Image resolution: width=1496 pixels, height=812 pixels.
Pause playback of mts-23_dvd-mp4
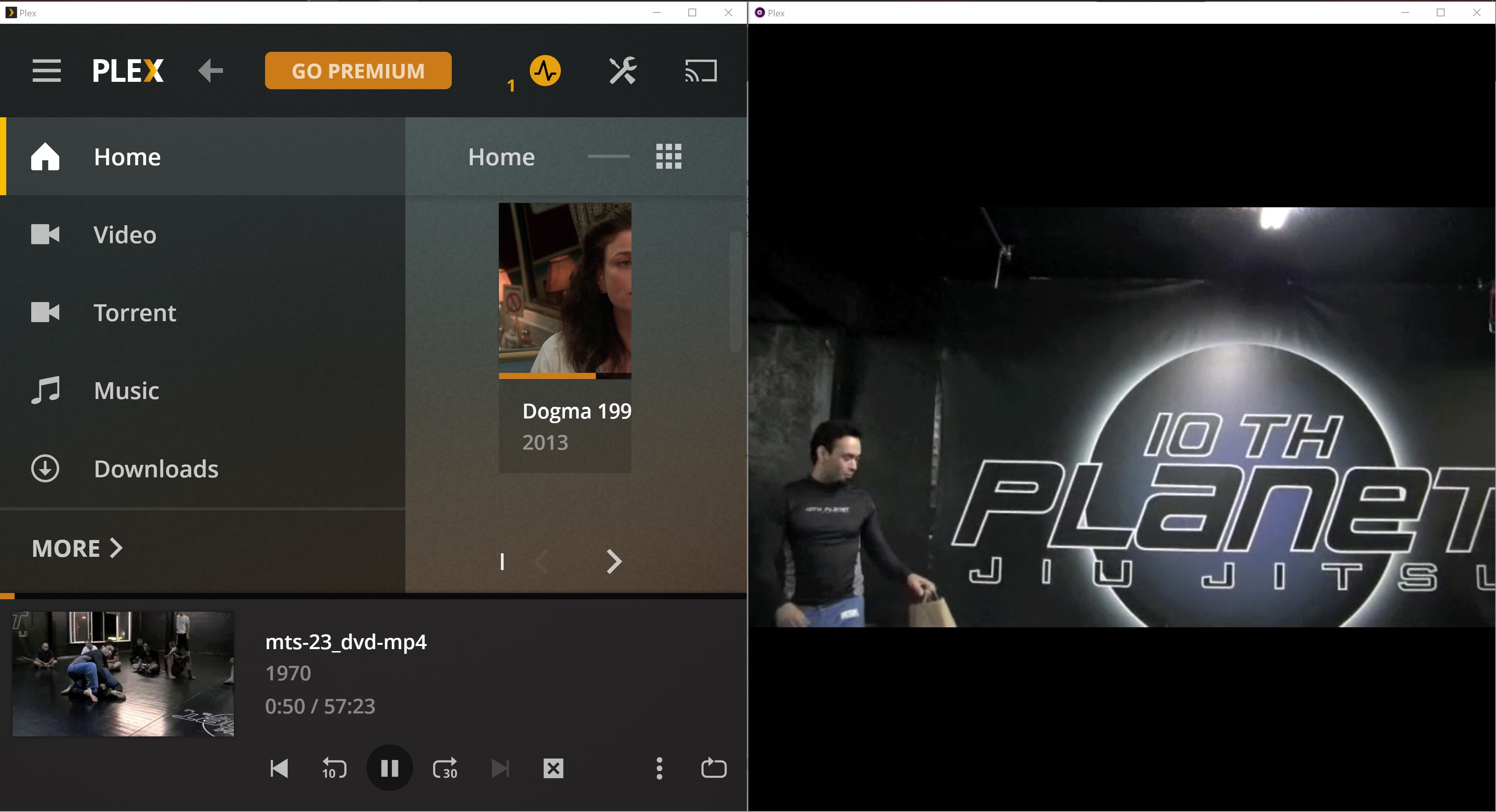click(389, 767)
